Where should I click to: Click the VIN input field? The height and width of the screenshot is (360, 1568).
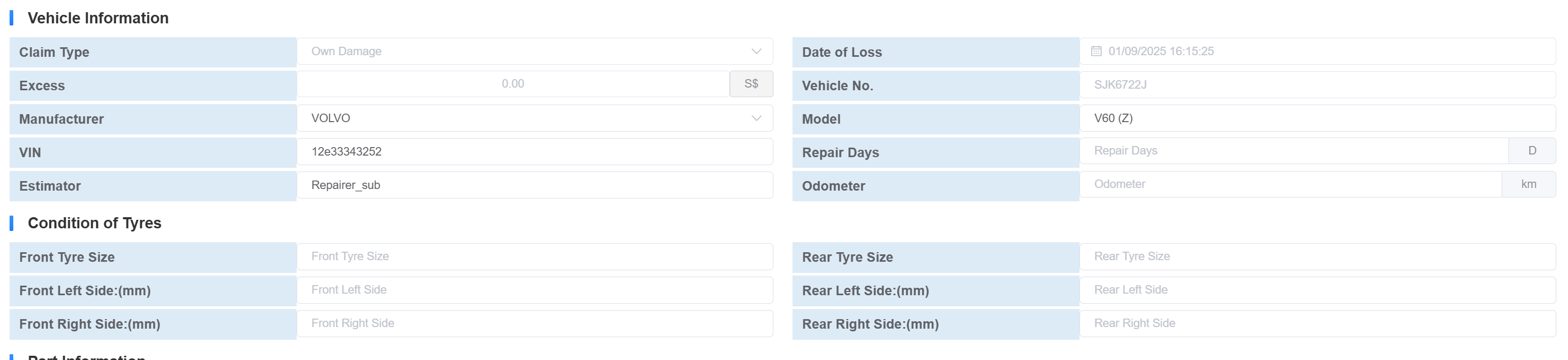[534, 151]
